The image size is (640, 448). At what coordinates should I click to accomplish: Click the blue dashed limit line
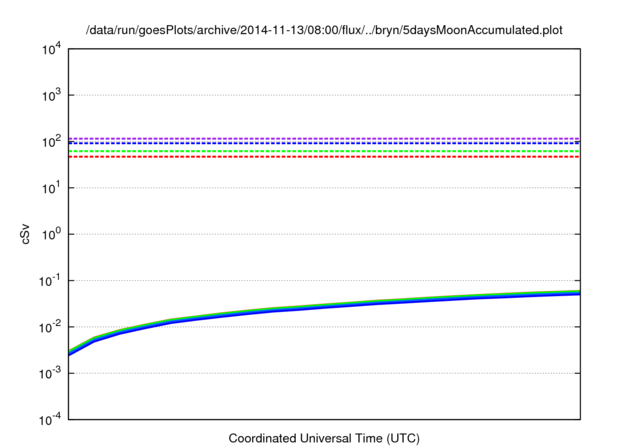click(324, 143)
